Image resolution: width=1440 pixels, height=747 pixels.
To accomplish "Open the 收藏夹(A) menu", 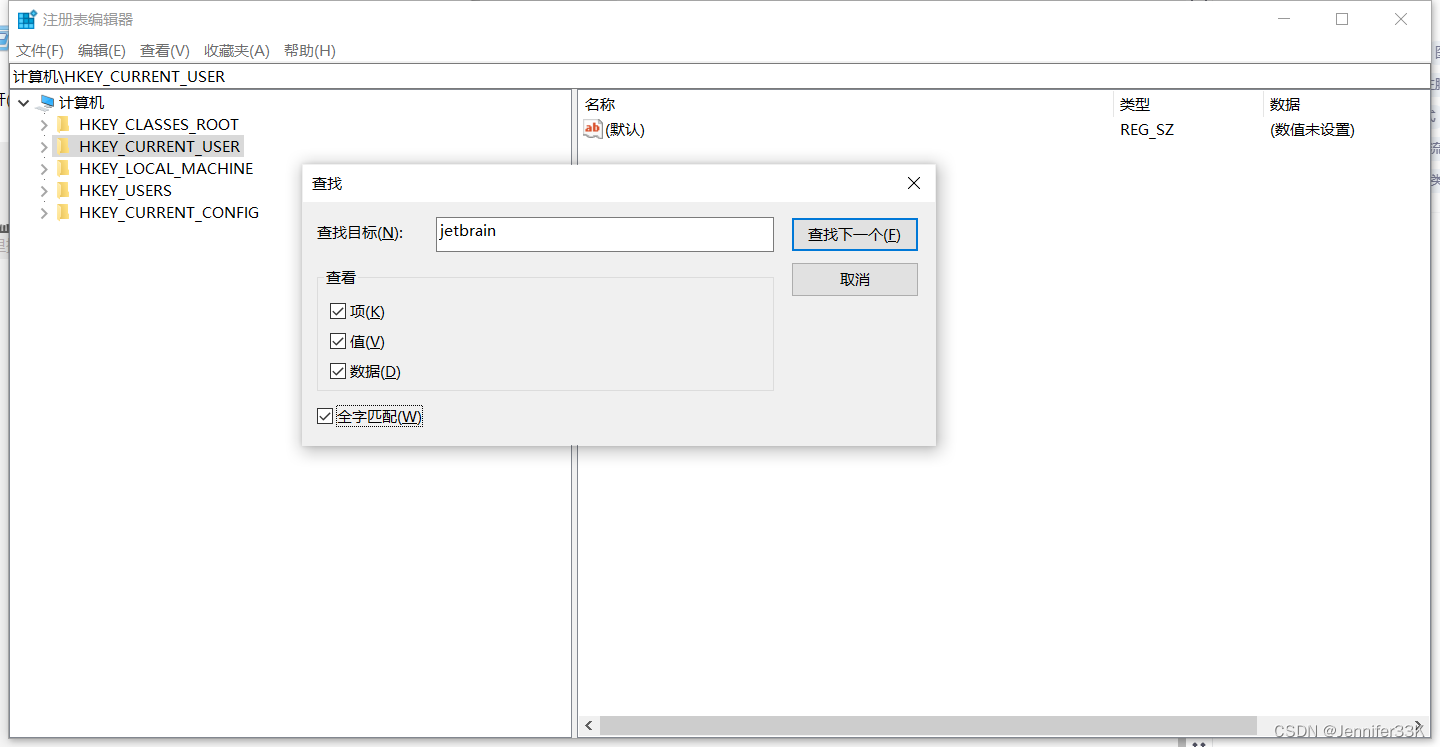I will click(x=237, y=50).
